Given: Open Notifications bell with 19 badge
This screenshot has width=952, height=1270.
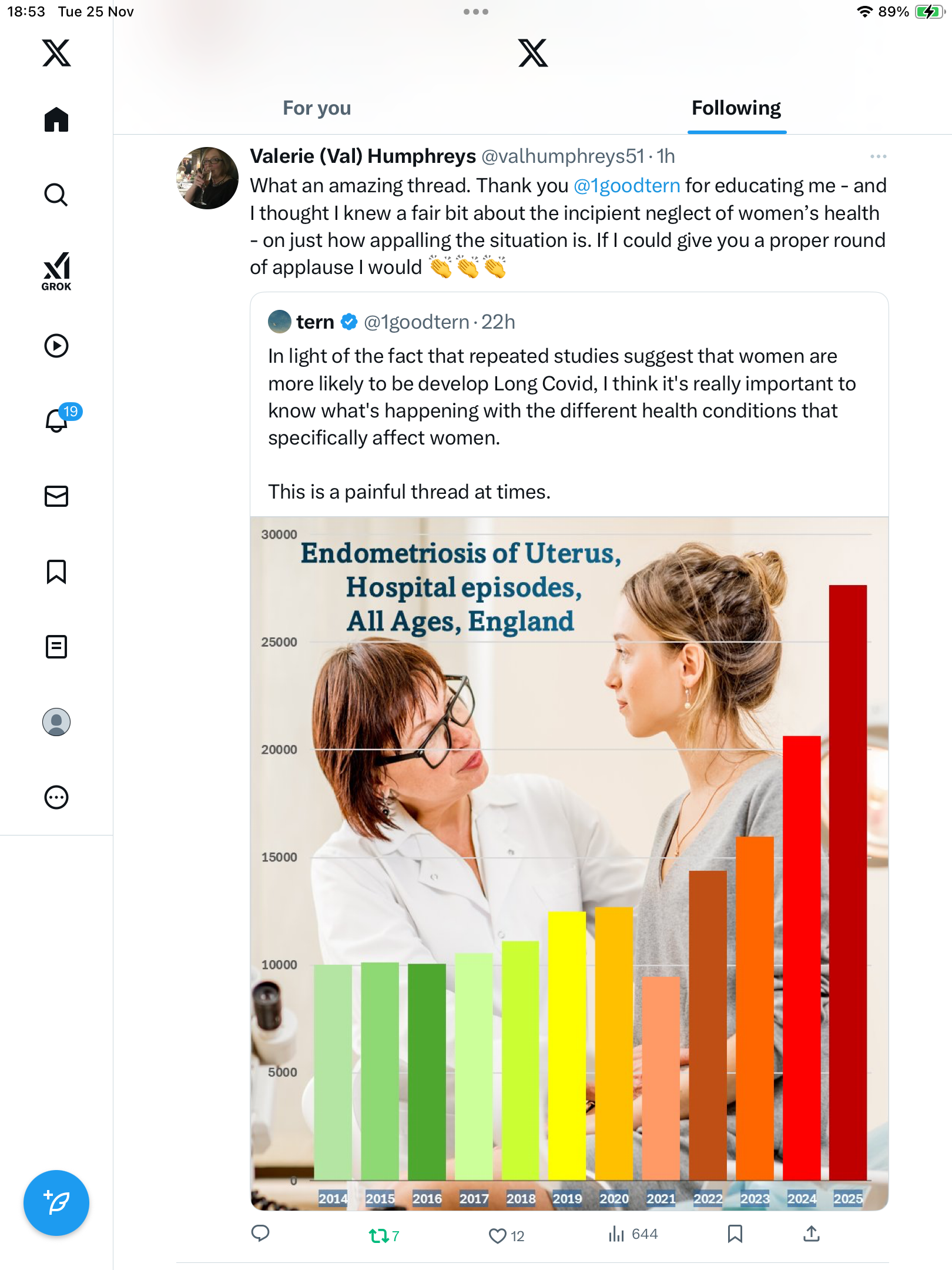Looking at the screenshot, I should coord(58,420).
